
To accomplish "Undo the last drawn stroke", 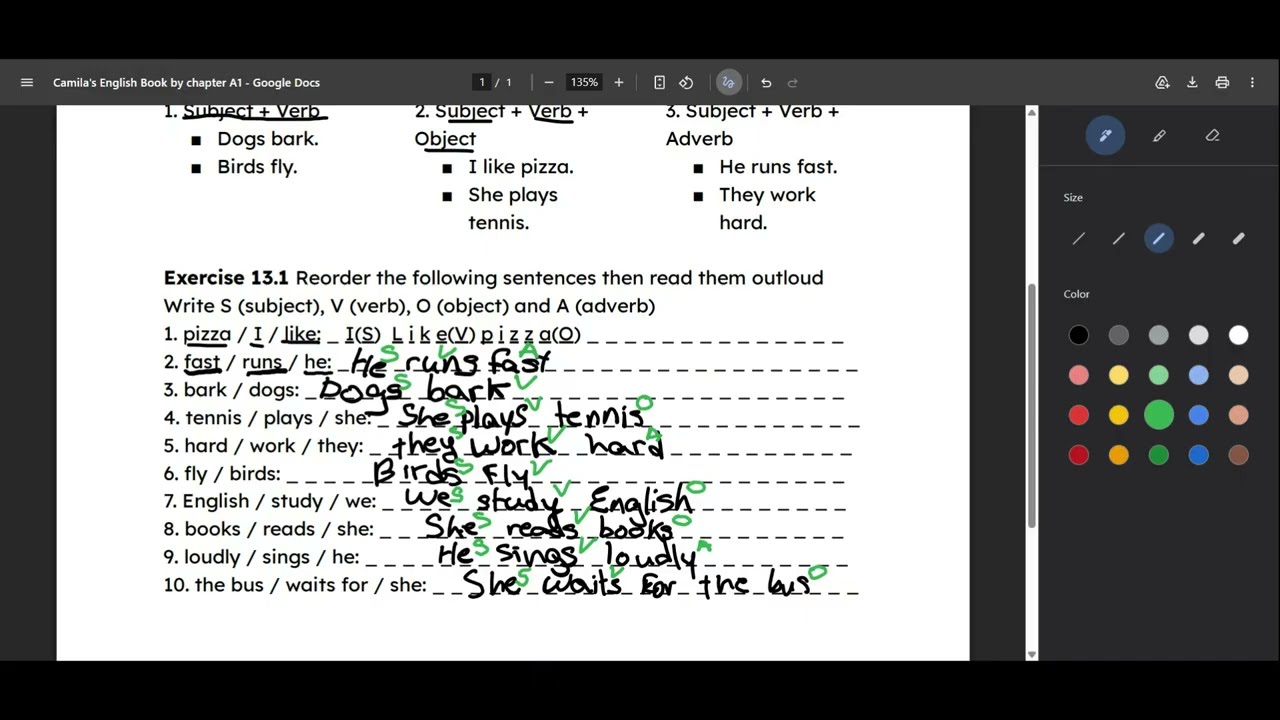I will click(x=766, y=83).
